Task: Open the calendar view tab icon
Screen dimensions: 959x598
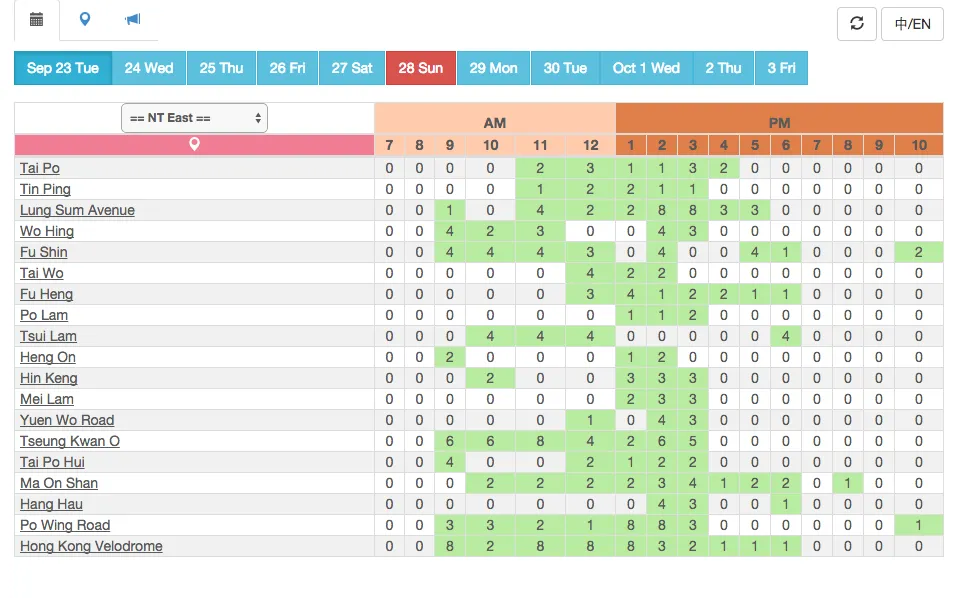Action: pos(37,20)
